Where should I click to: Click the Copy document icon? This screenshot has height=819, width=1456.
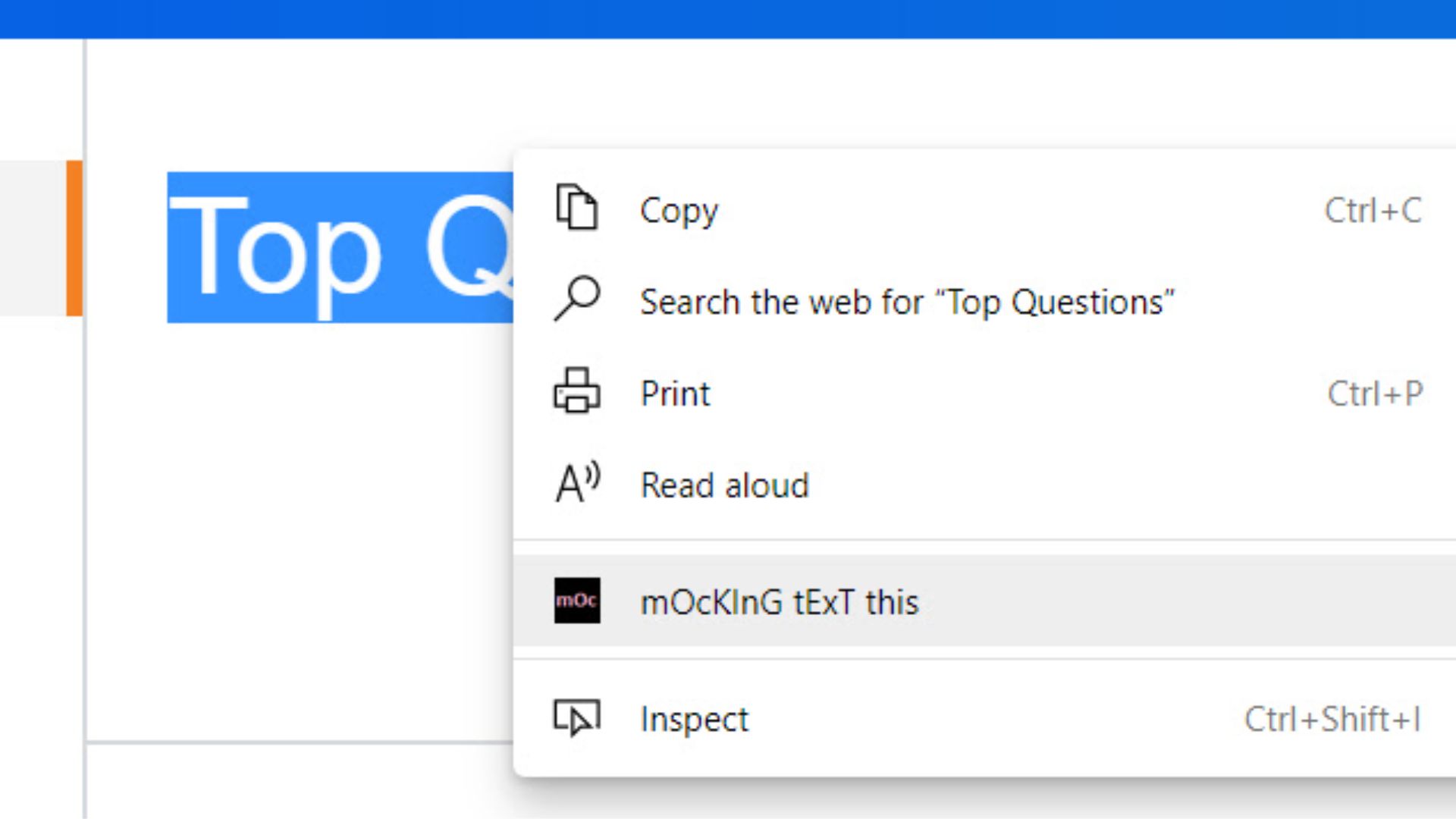point(576,209)
